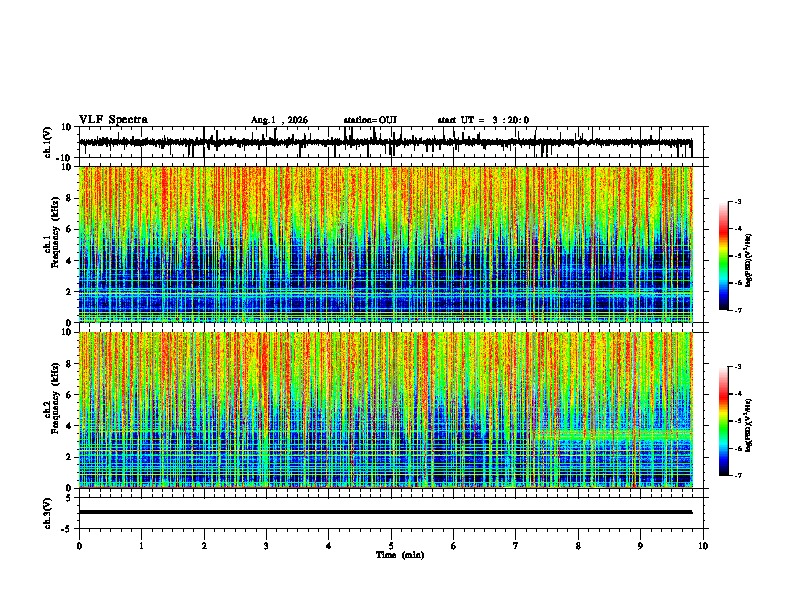
Task: Click the "Time (min)" axis title
Action: 400,555
